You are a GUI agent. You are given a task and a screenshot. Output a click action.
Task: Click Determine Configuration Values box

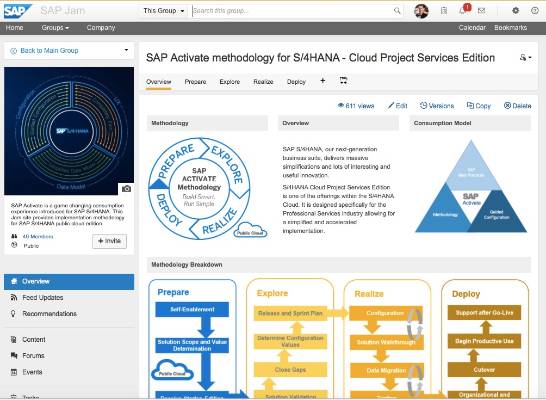290,341
